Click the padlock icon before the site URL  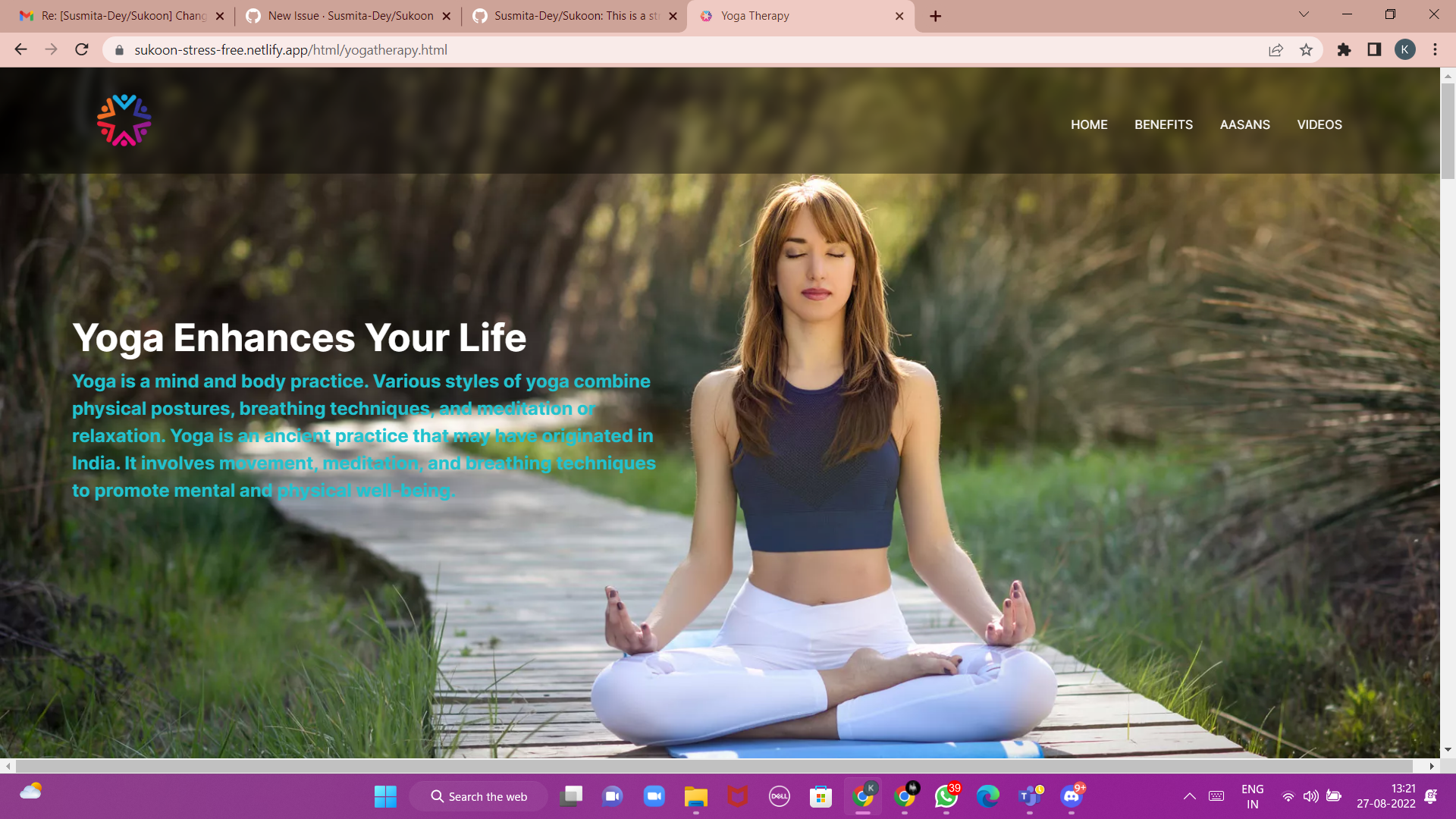(119, 50)
